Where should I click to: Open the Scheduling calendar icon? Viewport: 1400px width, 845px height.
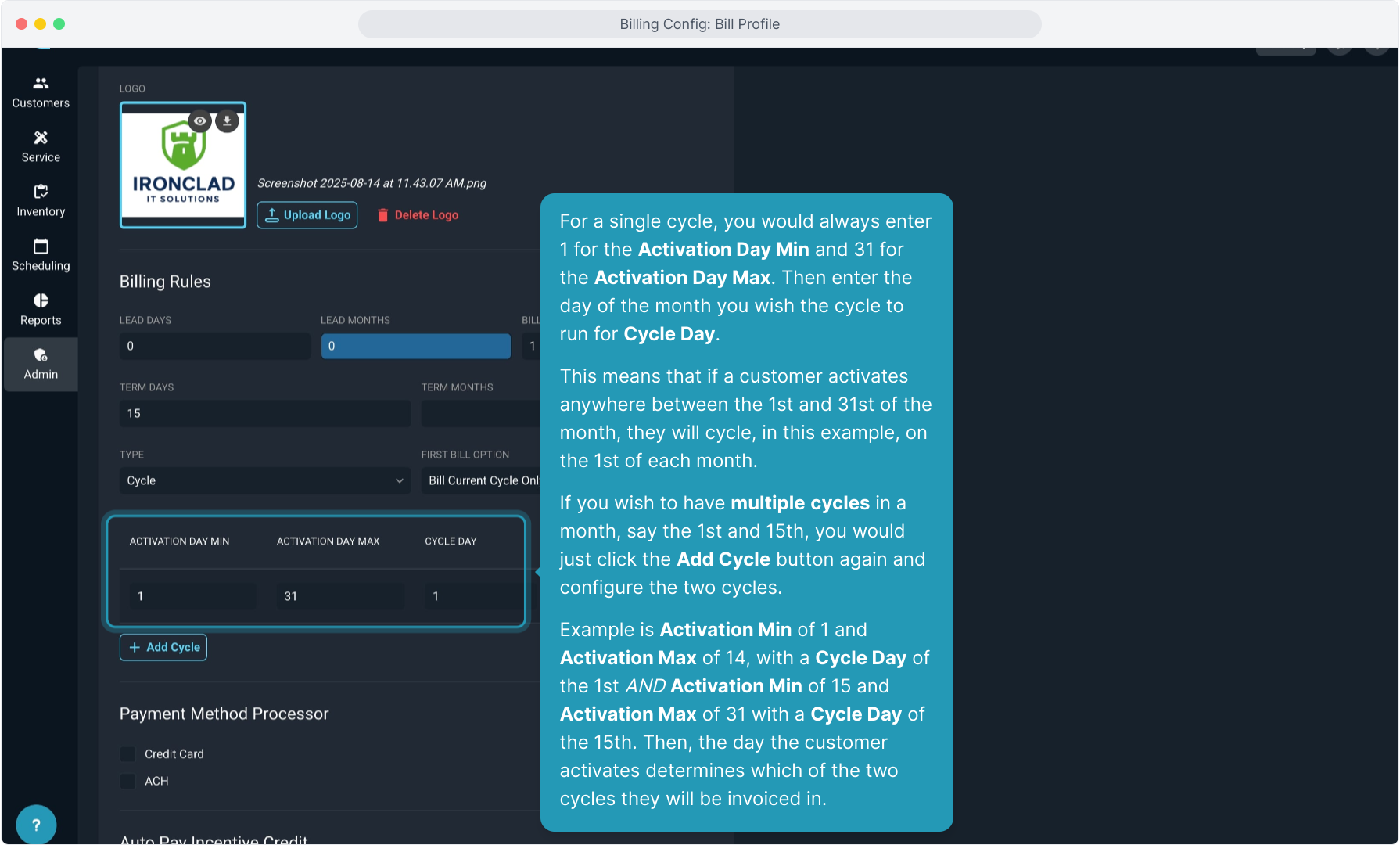coord(41,246)
